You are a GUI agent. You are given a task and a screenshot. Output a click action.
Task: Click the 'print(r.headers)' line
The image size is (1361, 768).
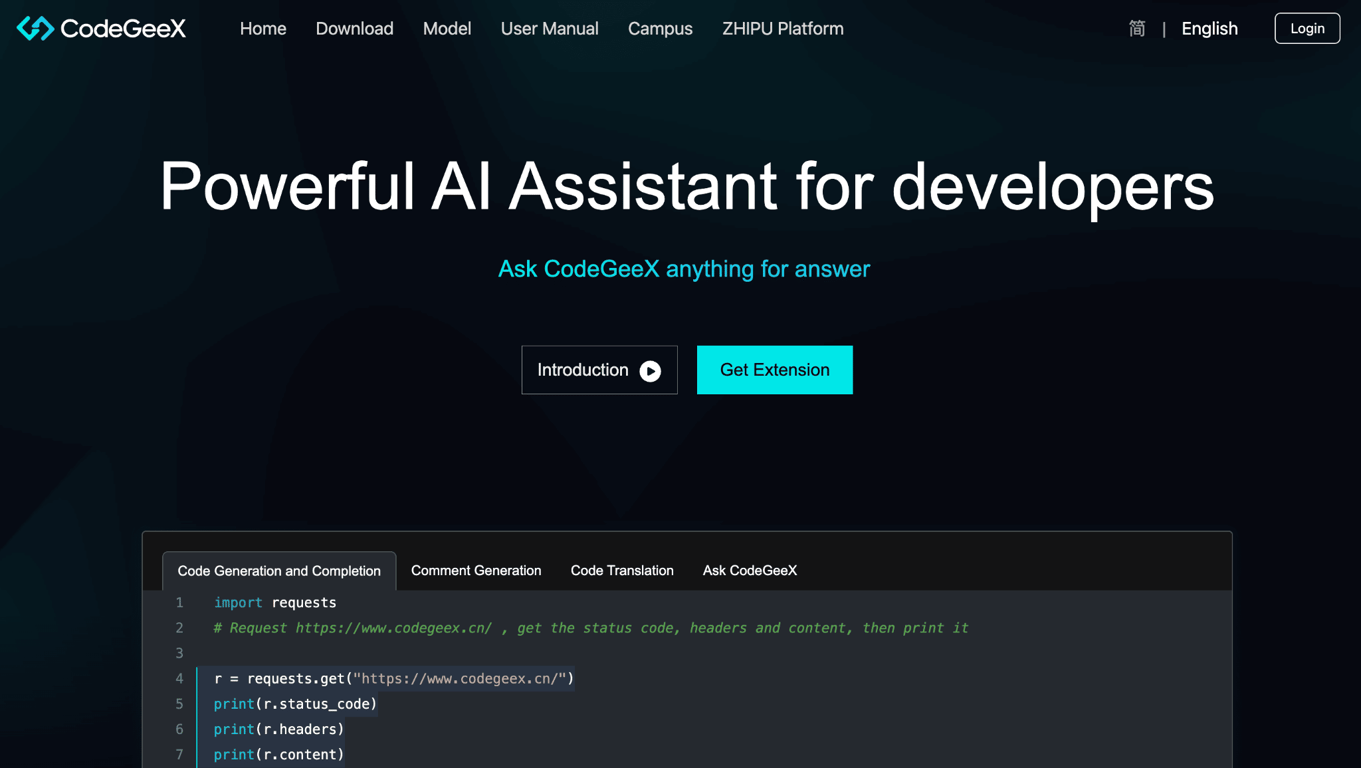click(279, 729)
